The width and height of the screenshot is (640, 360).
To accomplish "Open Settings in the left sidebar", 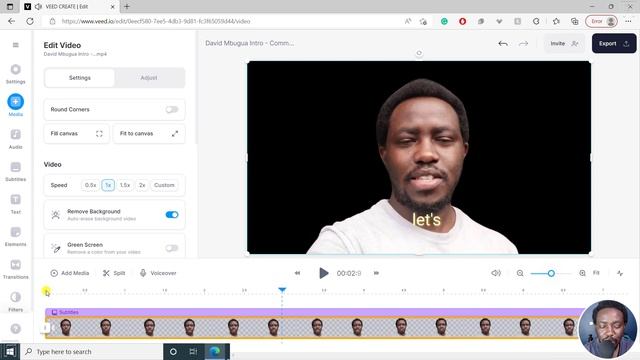I will point(16,74).
